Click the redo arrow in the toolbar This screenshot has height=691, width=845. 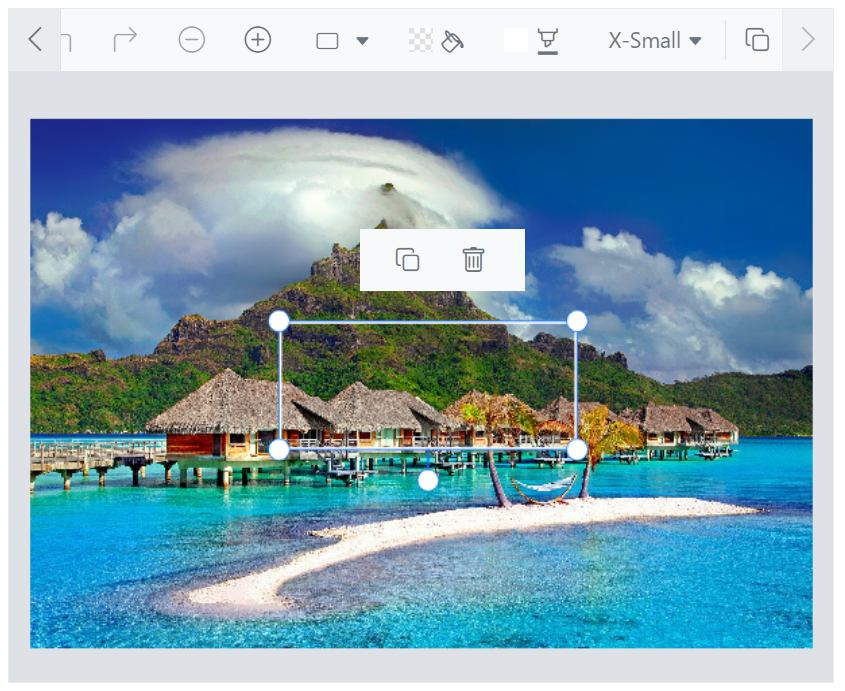coord(125,40)
